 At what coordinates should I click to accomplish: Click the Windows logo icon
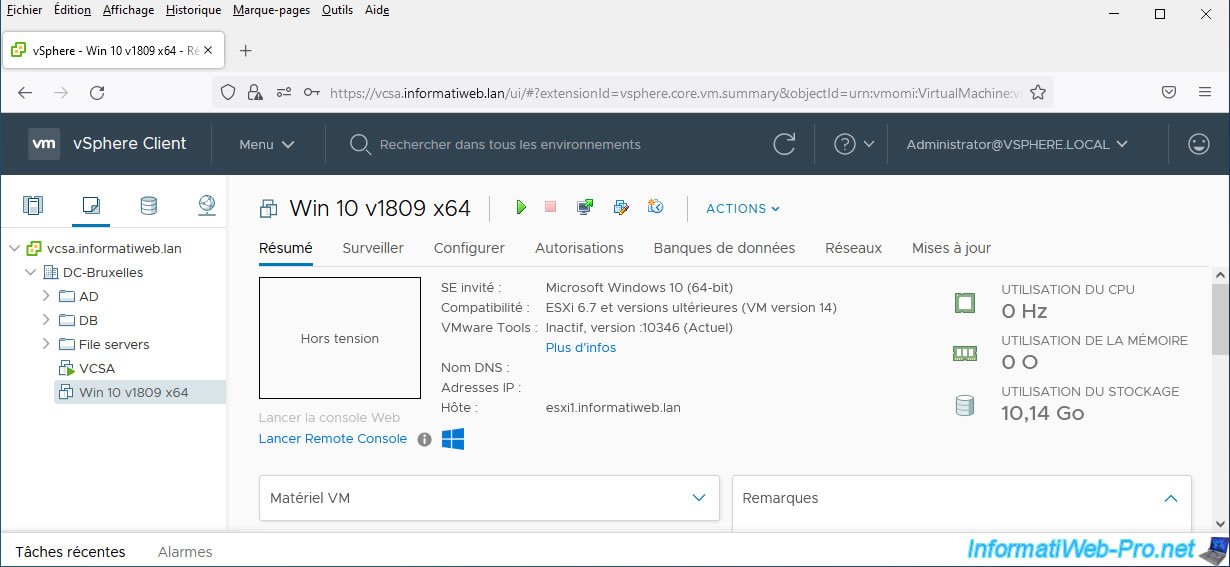(453, 439)
